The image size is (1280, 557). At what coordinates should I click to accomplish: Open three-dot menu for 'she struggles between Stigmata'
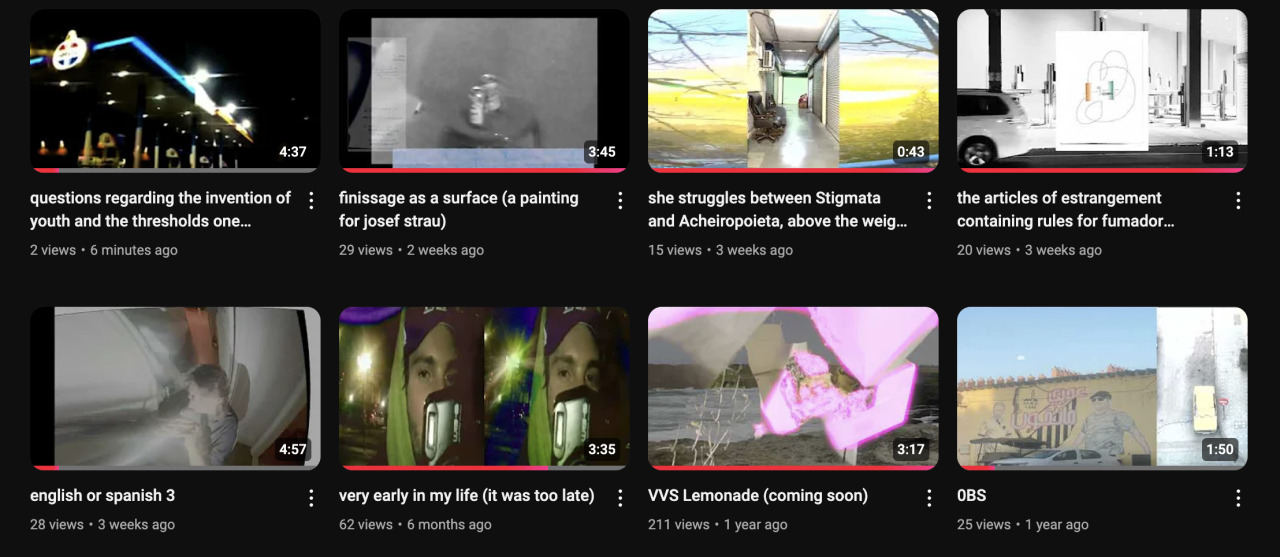pyautogui.click(x=929, y=201)
